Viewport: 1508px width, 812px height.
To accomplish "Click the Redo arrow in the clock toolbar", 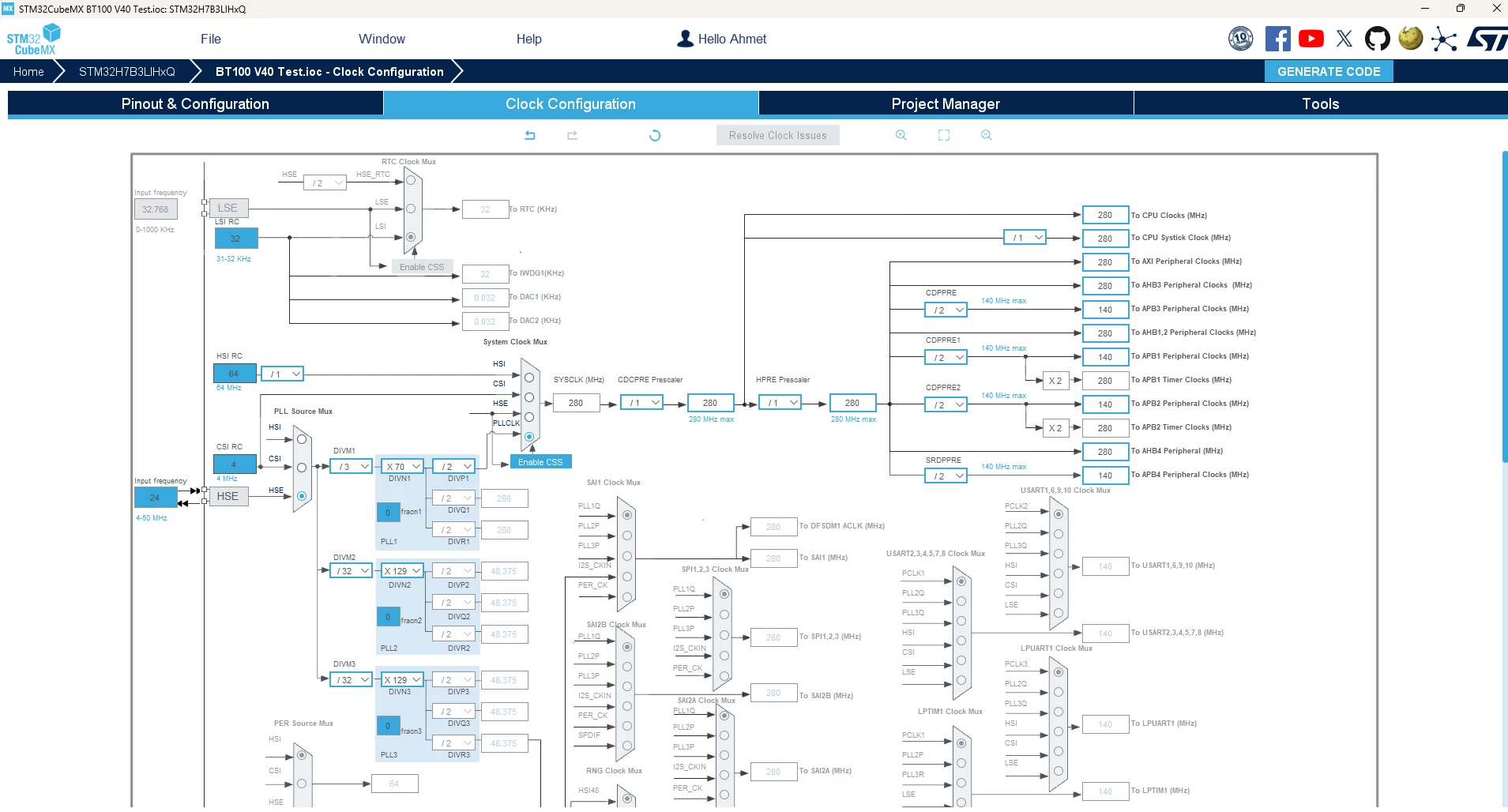I will [573, 135].
